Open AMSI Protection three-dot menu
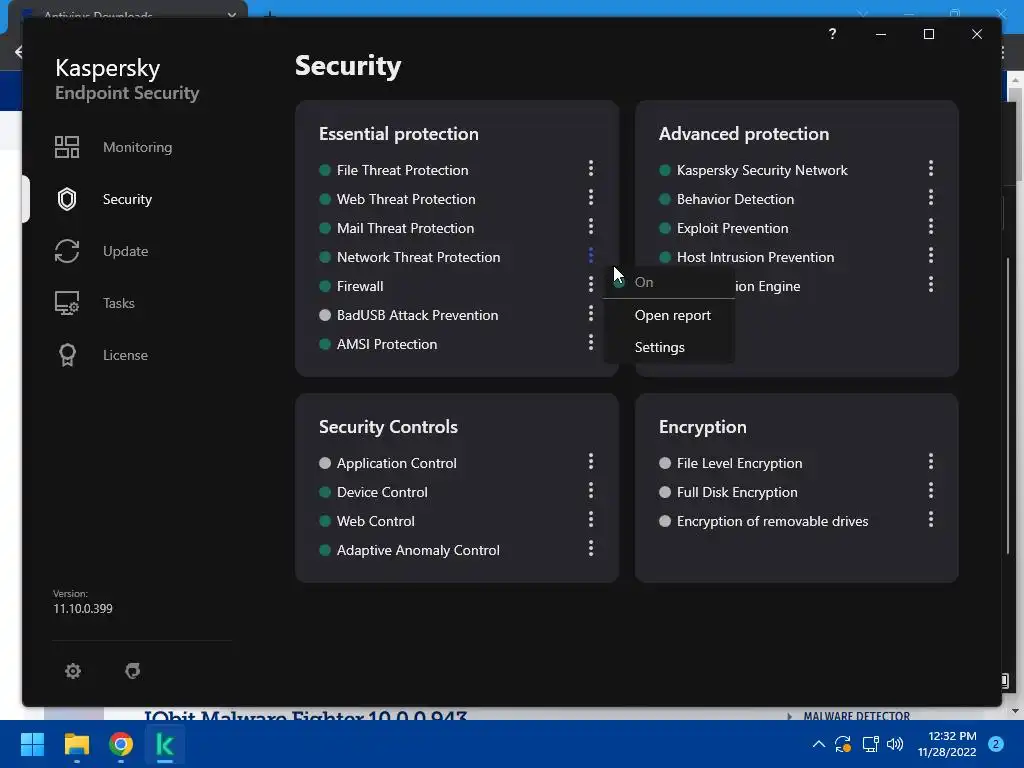Viewport: 1024px width, 768px height. point(591,342)
